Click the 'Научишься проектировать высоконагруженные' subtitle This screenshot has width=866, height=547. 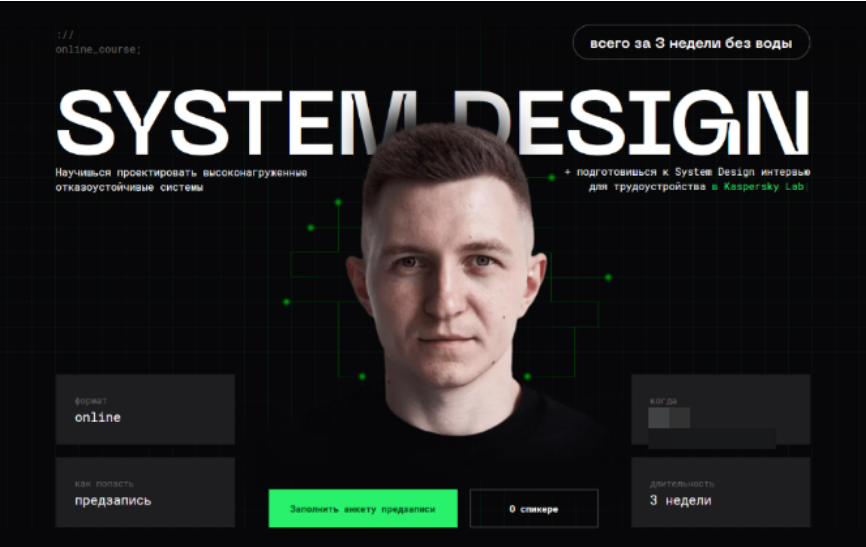181,172
